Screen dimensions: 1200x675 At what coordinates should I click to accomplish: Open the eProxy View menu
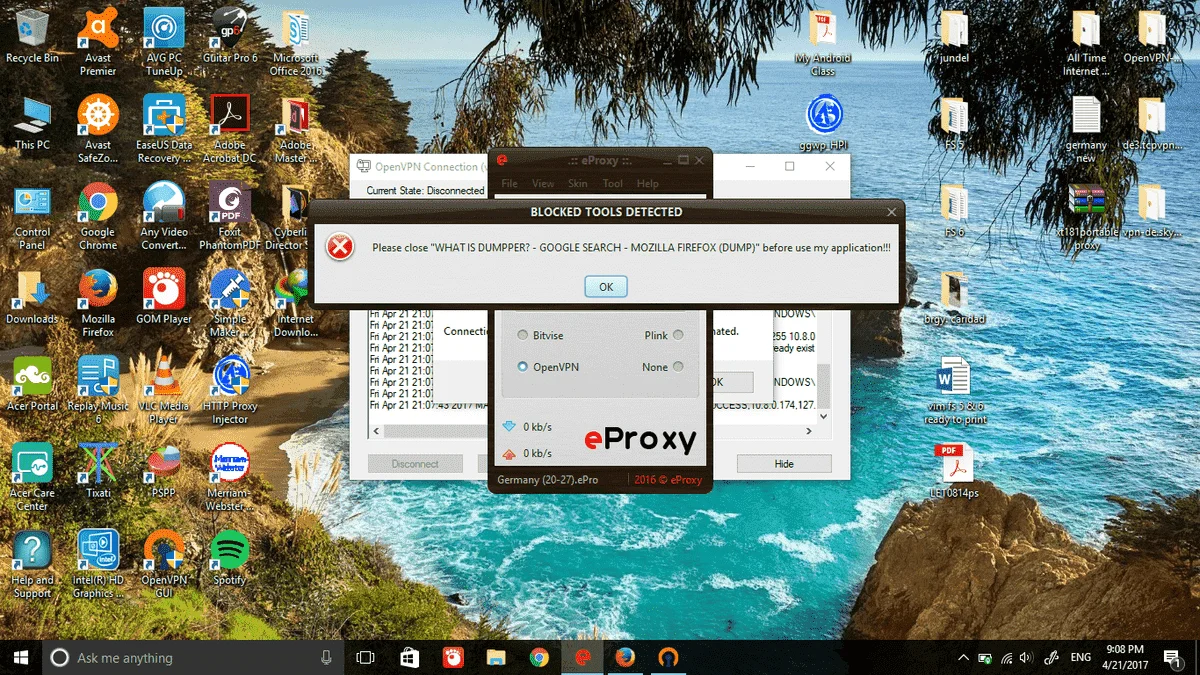click(543, 184)
